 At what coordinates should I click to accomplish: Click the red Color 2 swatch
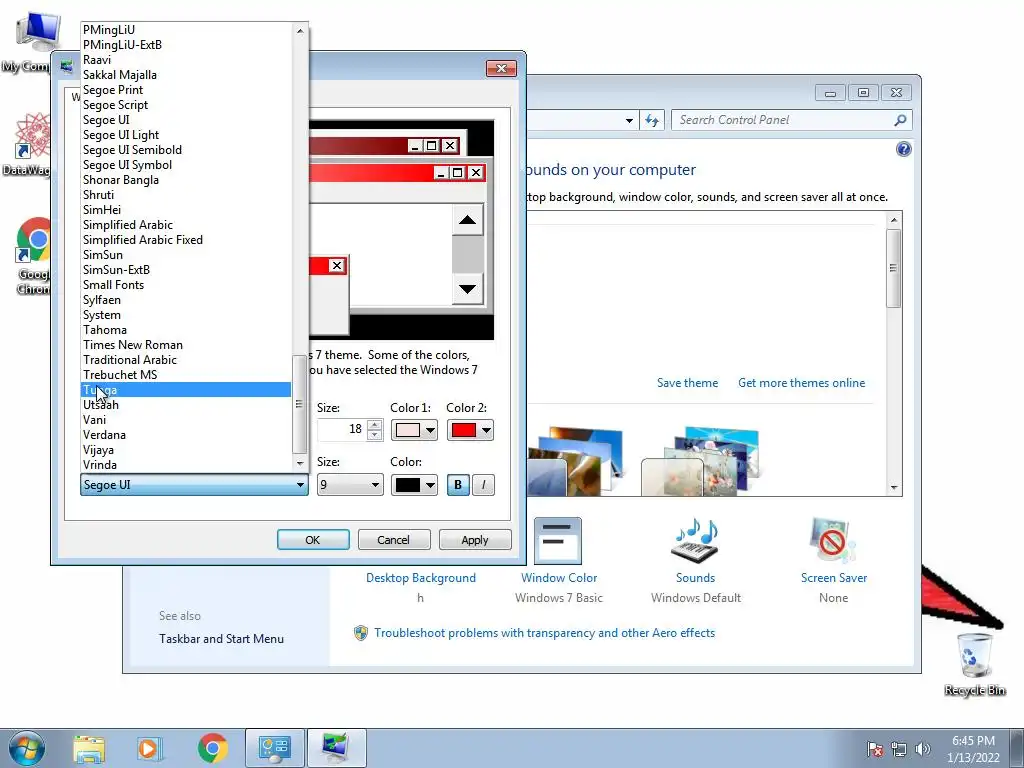[464, 430]
